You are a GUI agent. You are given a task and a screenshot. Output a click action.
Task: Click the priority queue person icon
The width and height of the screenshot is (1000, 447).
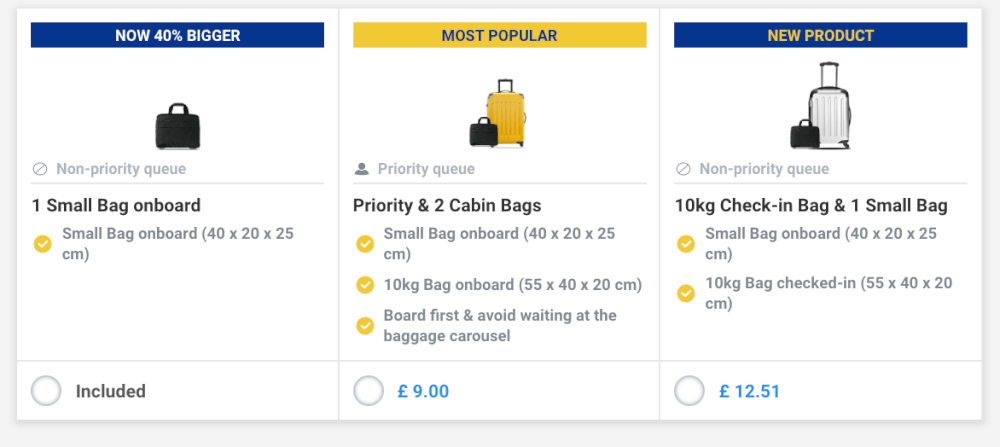pos(362,169)
